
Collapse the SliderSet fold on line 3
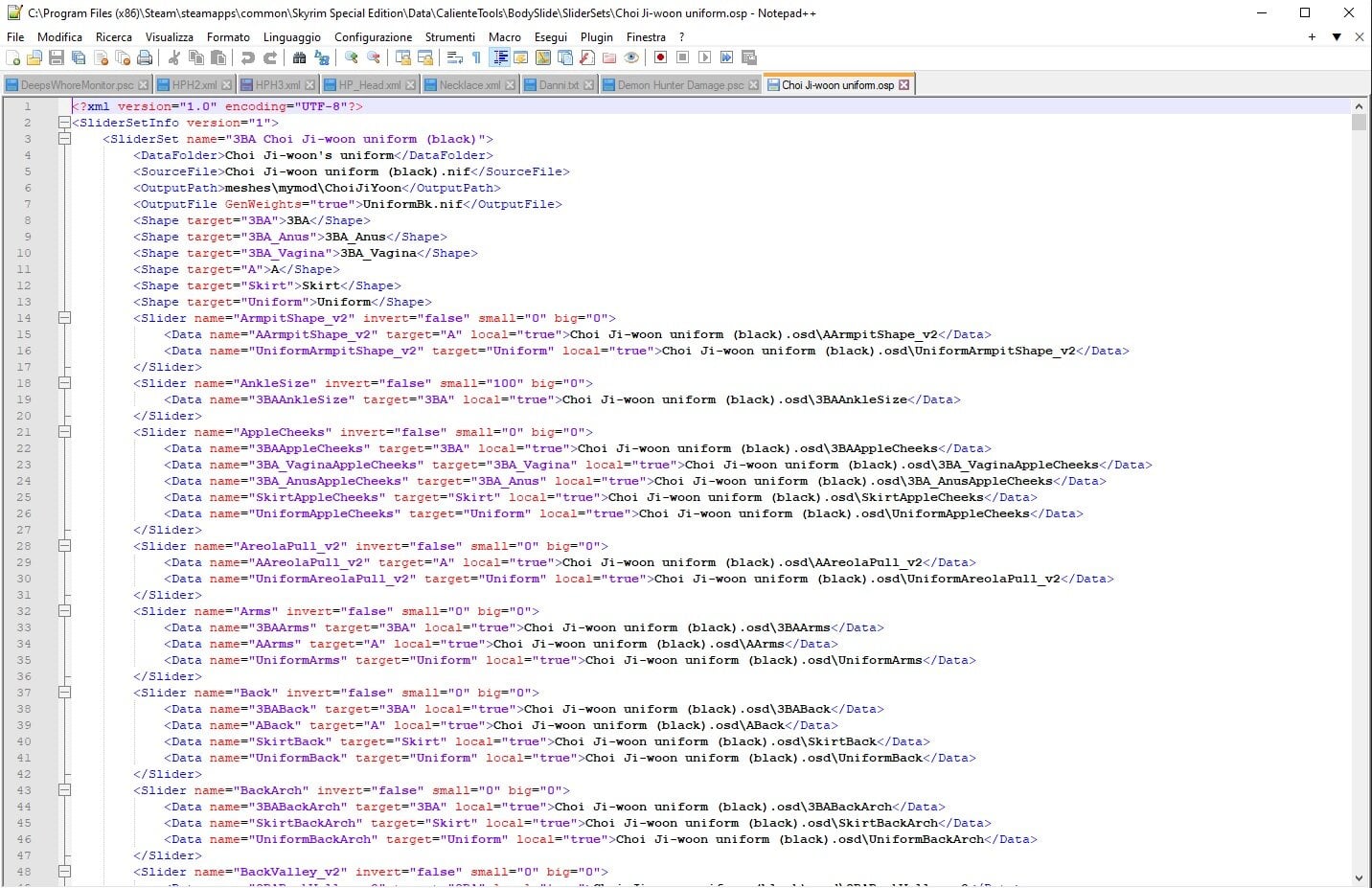[64, 139]
